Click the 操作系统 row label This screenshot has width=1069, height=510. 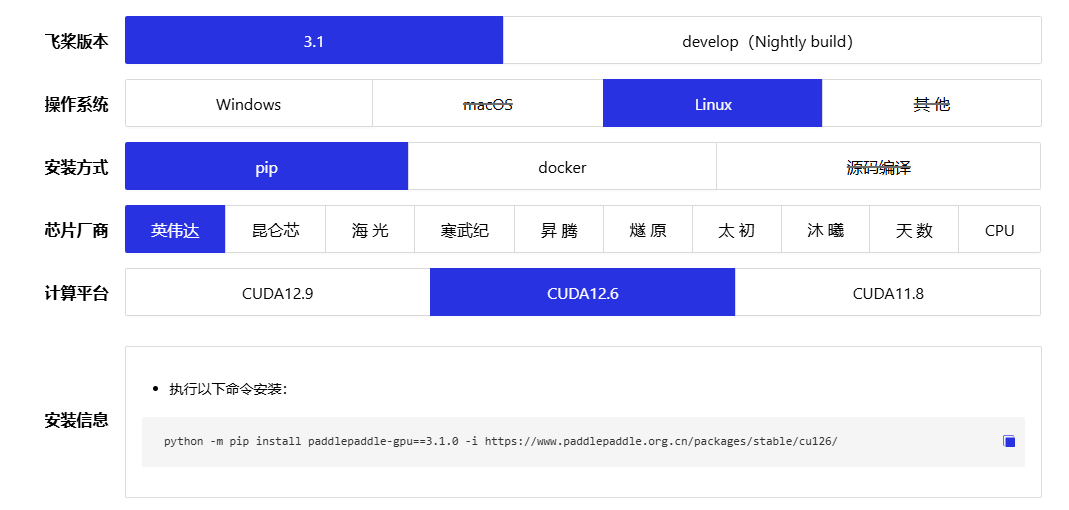pos(76,104)
